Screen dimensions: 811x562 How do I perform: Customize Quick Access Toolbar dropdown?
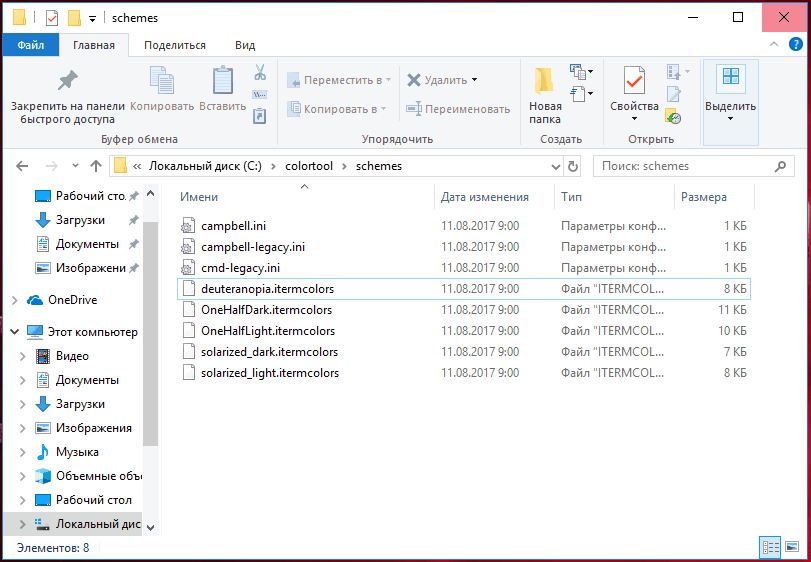point(93,19)
